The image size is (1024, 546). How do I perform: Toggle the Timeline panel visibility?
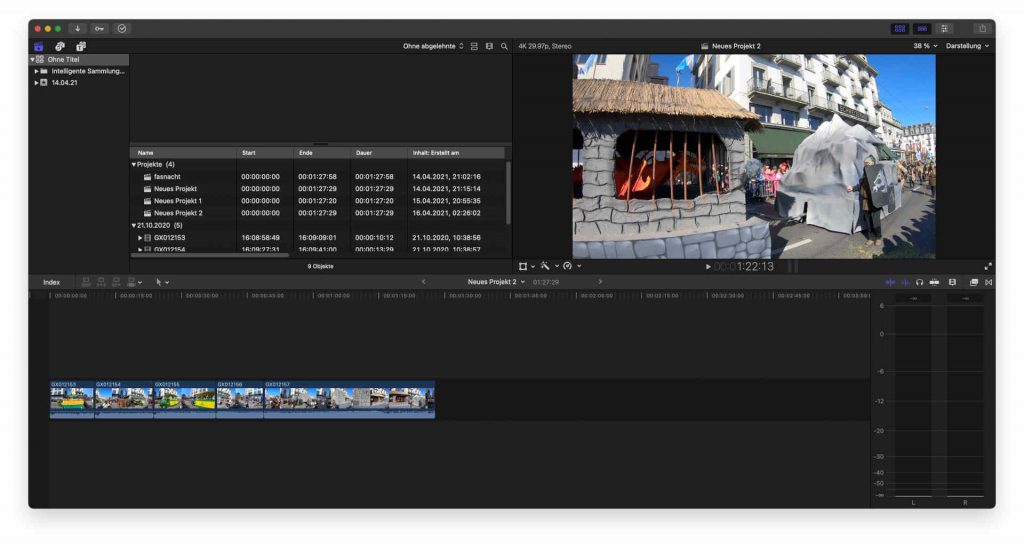tap(922, 29)
